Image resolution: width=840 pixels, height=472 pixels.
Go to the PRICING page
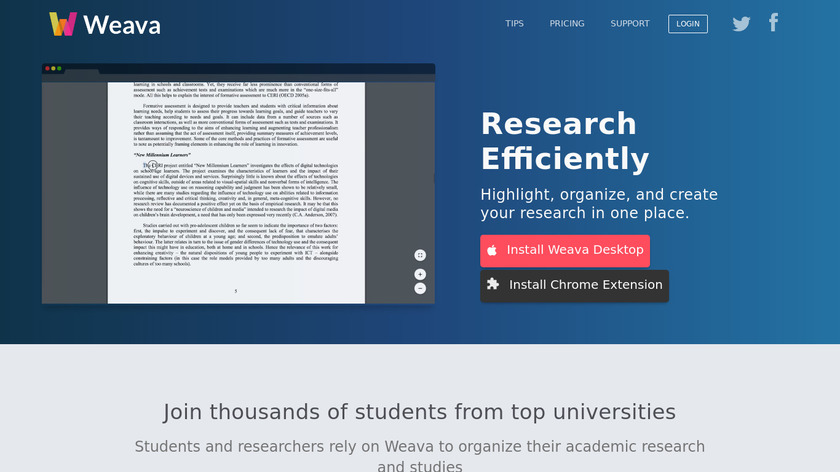(x=567, y=24)
